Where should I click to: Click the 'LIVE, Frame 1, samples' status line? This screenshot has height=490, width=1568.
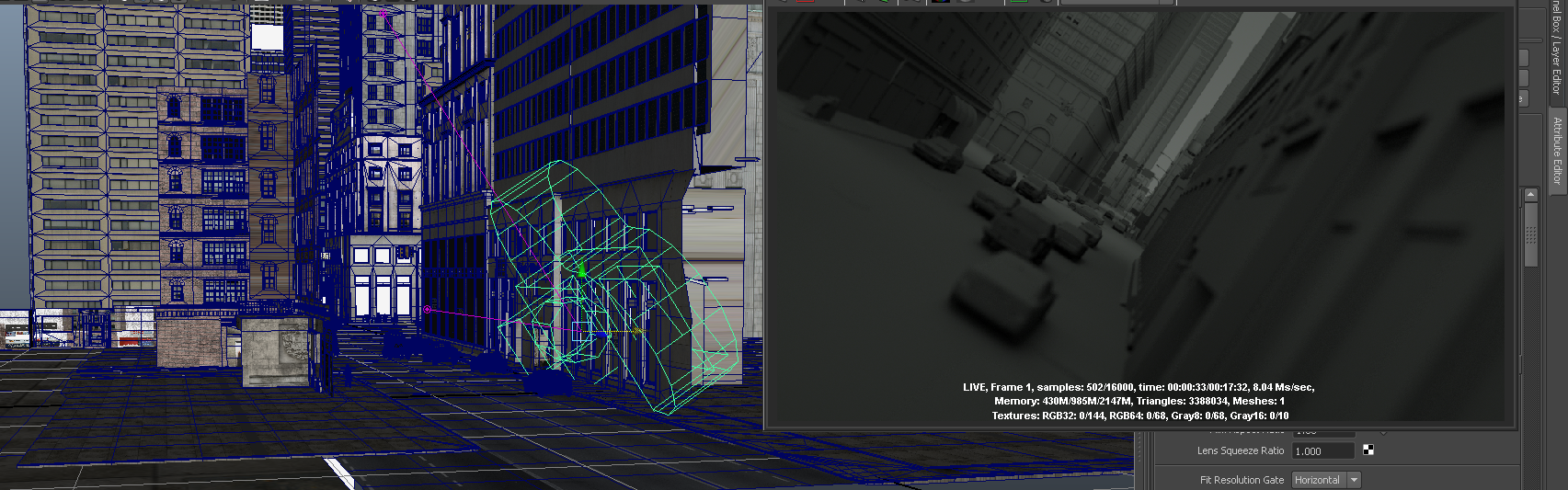pos(1139,387)
